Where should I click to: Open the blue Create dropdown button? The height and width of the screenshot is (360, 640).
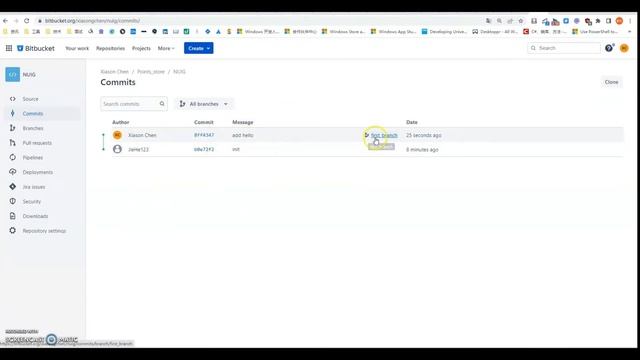click(199, 48)
